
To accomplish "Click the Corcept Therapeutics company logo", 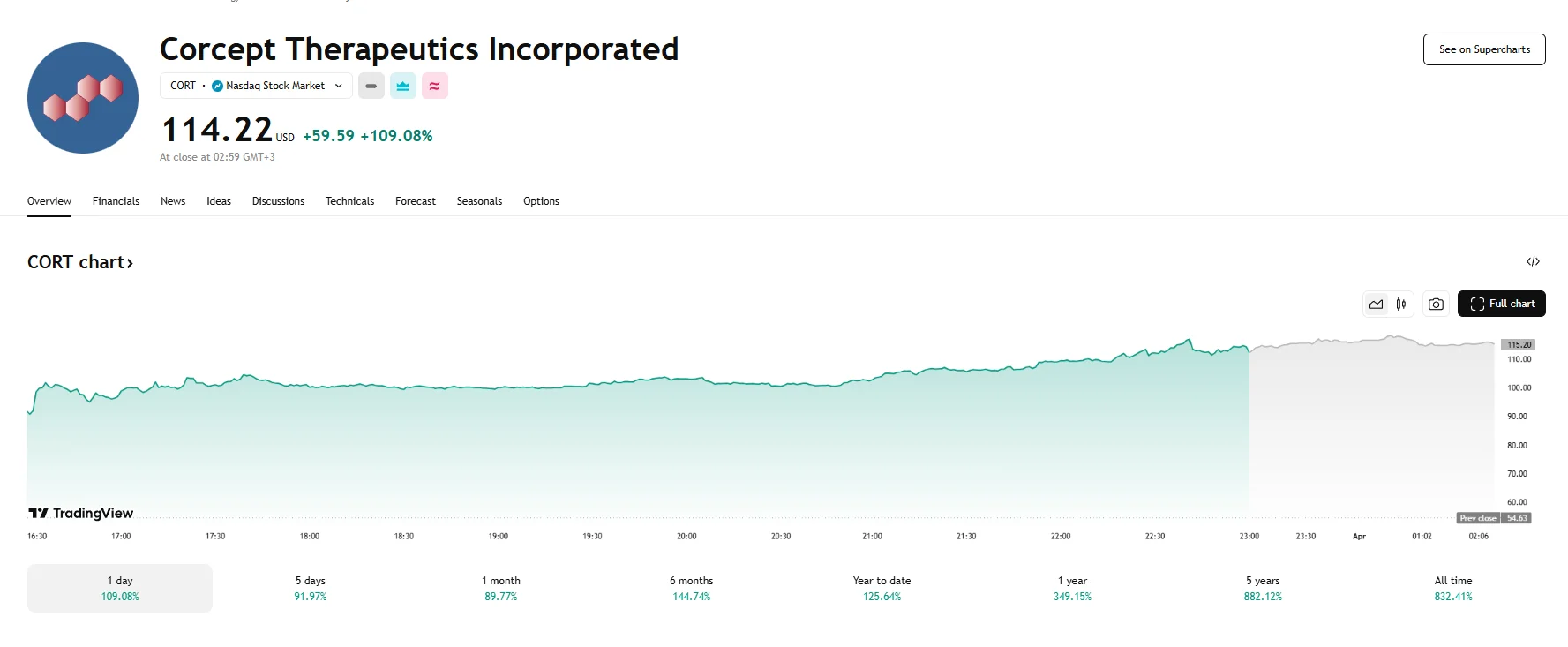I will tap(82, 97).
